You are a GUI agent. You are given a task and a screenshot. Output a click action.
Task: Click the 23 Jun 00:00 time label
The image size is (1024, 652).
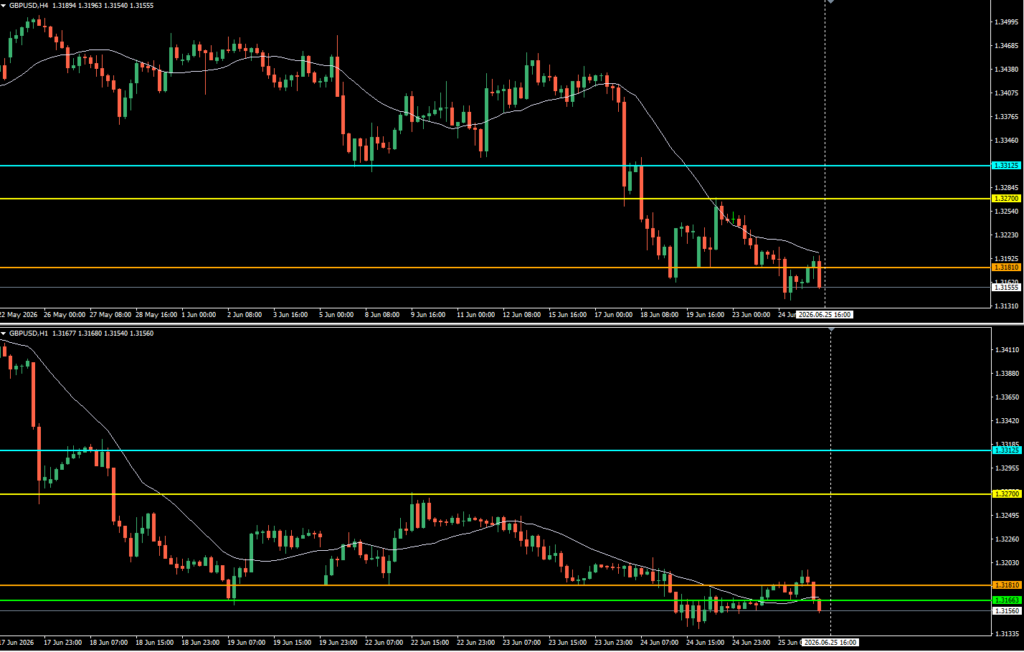[x=752, y=315]
